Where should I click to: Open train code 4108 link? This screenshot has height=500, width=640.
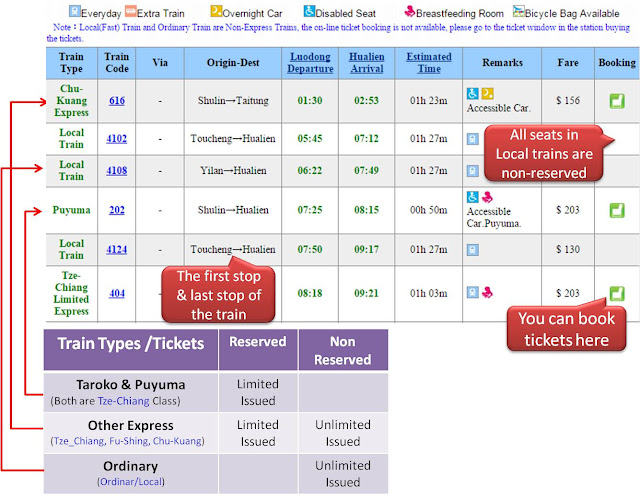pos(117,171)
